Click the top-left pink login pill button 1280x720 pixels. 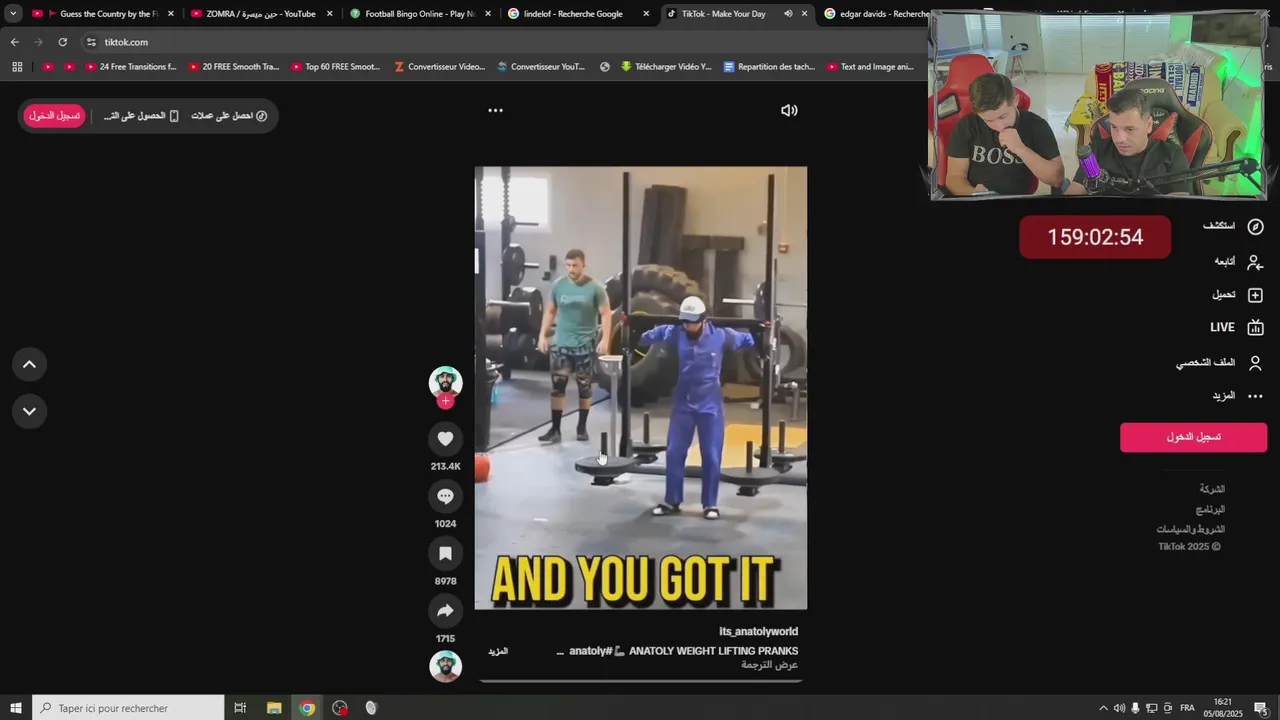click(55, 116)
